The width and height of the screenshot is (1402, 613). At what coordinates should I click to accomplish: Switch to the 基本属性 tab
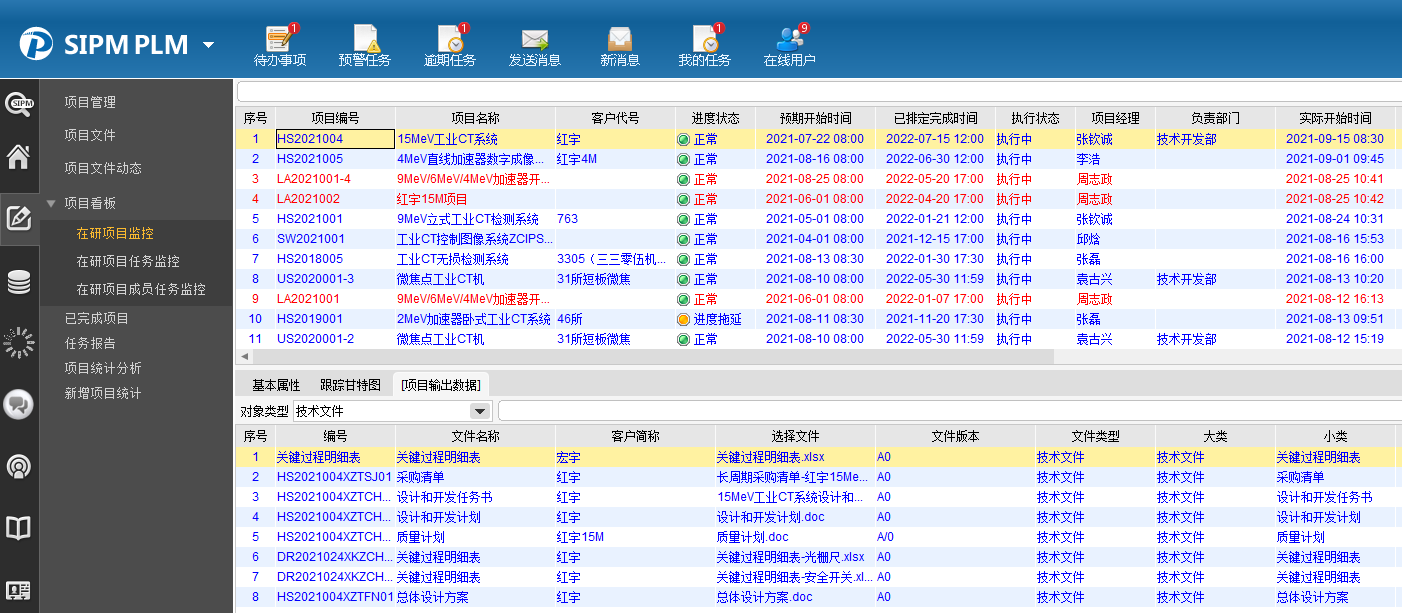[275, 385]
